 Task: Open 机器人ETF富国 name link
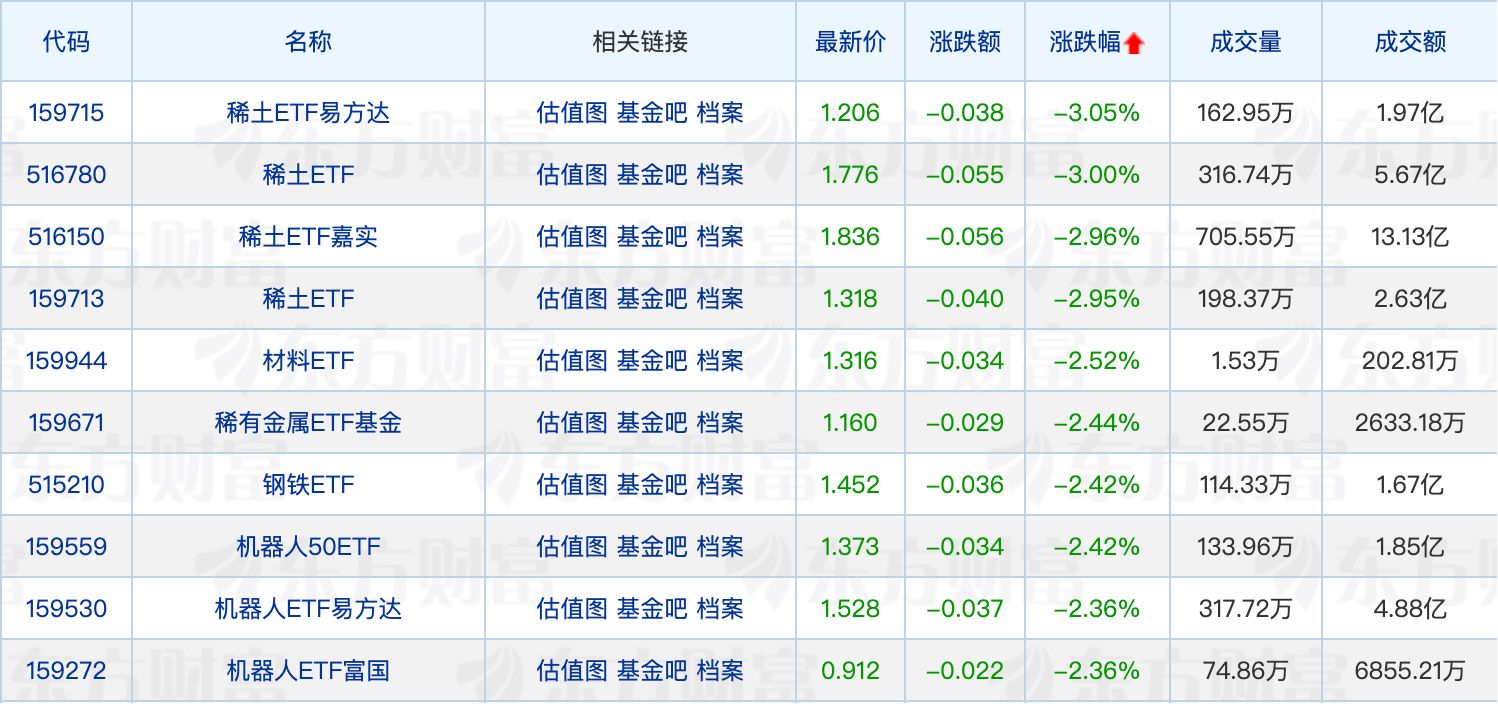(308, 671)
